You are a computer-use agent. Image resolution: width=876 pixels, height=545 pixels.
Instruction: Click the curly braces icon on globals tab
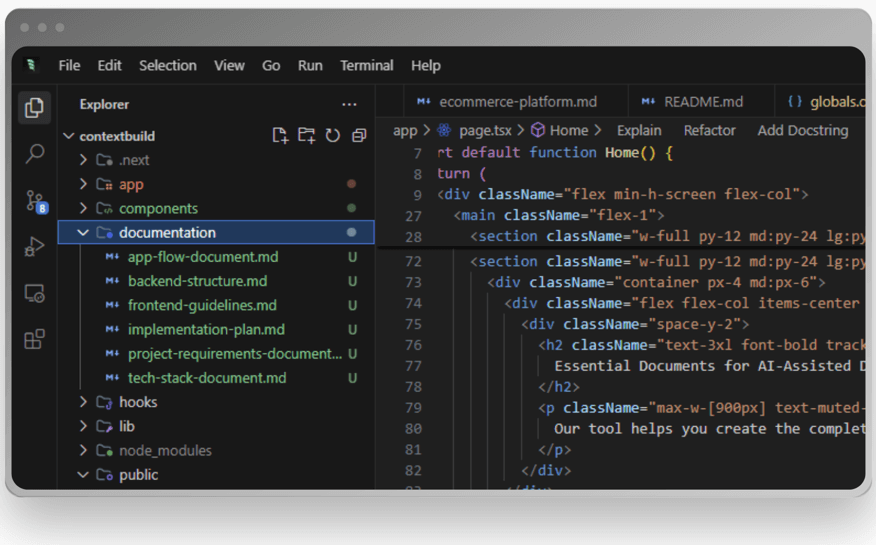795,102
